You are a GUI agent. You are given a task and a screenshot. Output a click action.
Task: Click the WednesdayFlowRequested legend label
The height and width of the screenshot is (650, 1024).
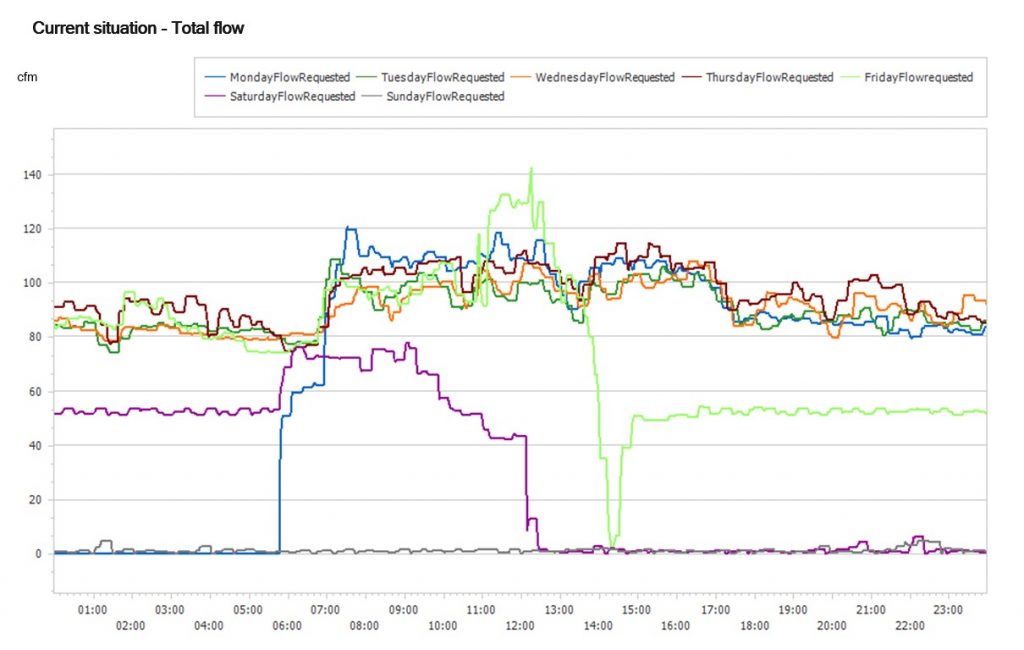click(604, 77)
